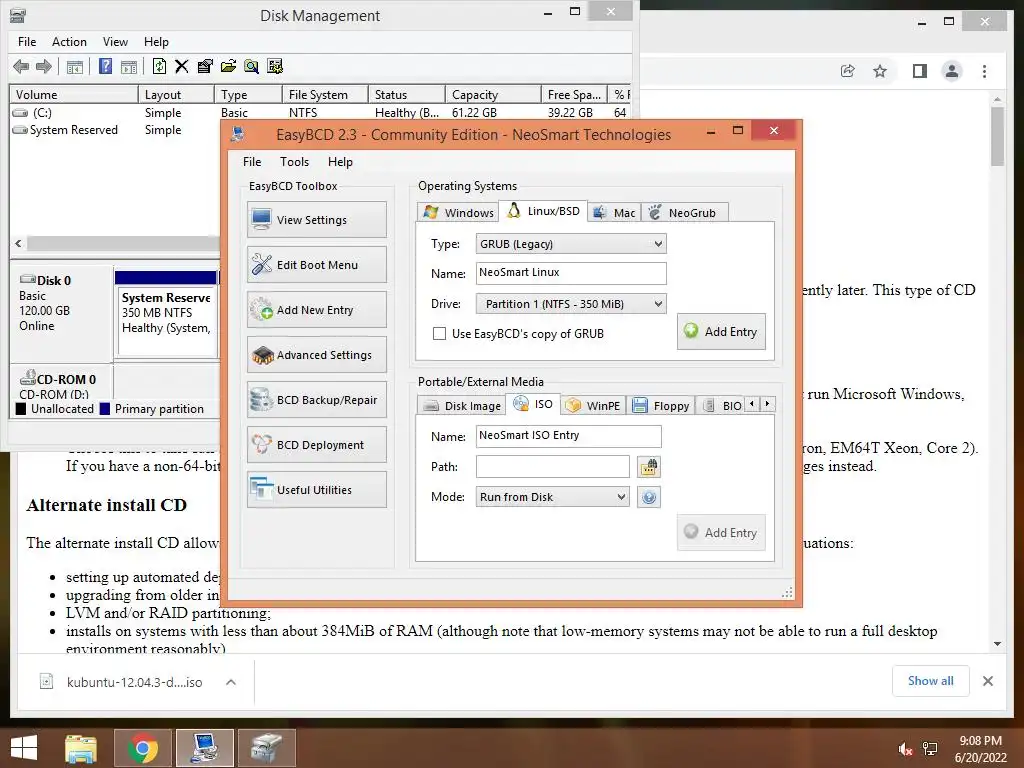The image size is (1024, 768).
Task: Click the Back arrow in Disk Management toolbar
Action: (21, 66)
